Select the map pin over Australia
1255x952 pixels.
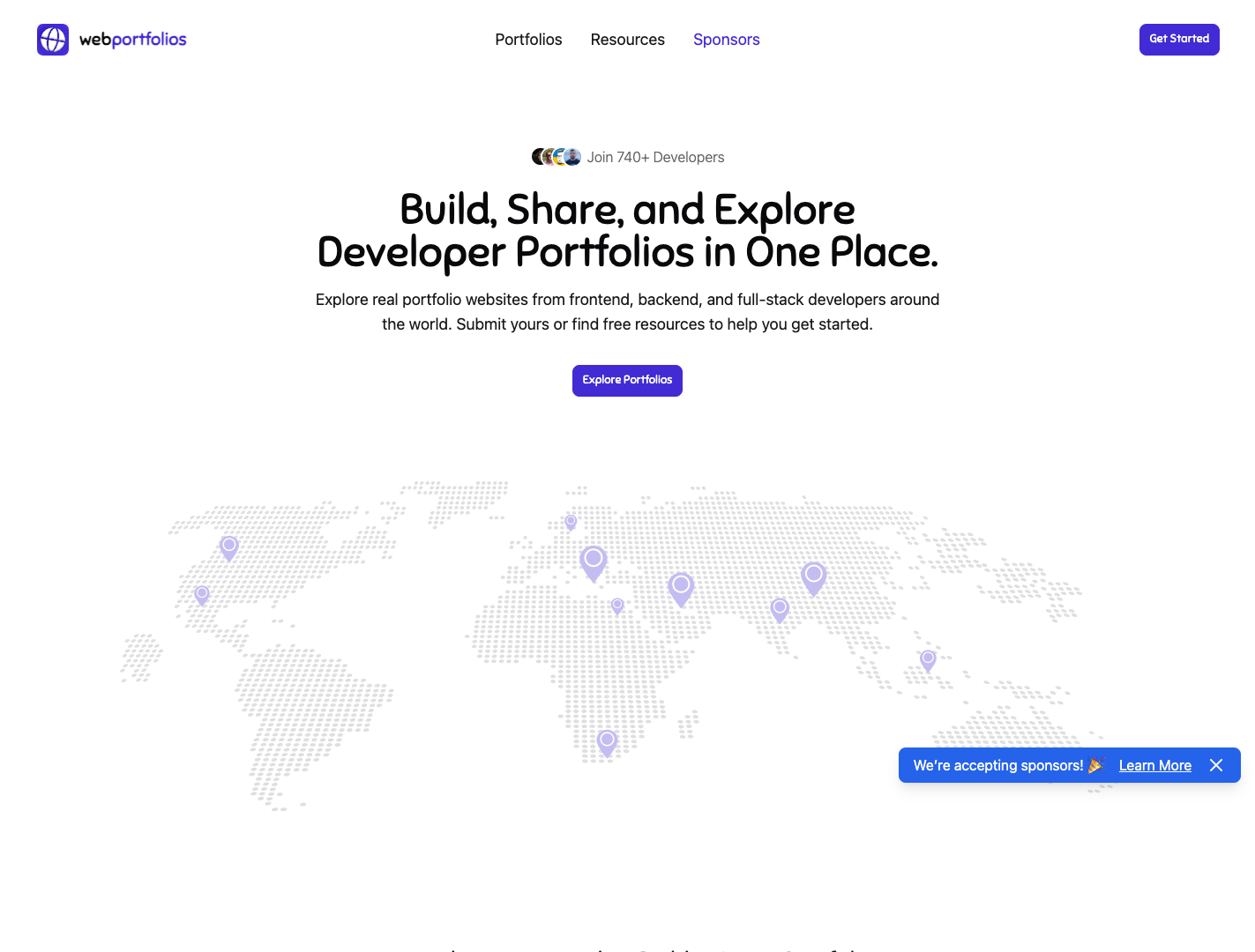pyautogui.click(x=927, y=659)
